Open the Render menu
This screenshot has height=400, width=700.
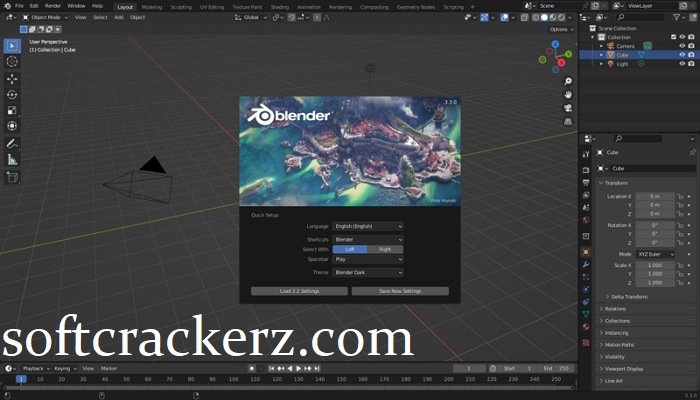tap(53, 6)
